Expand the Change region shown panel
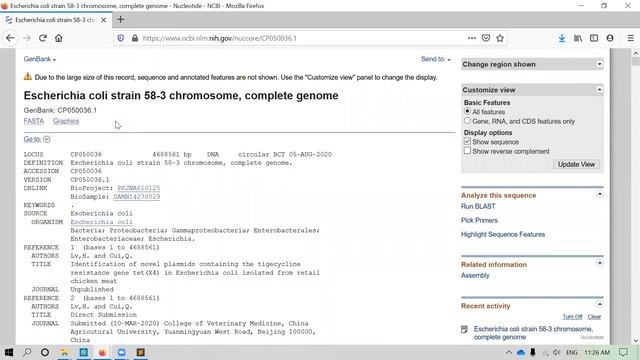The image size is (640, 360). pyautogui.click(x=599, y=64)
